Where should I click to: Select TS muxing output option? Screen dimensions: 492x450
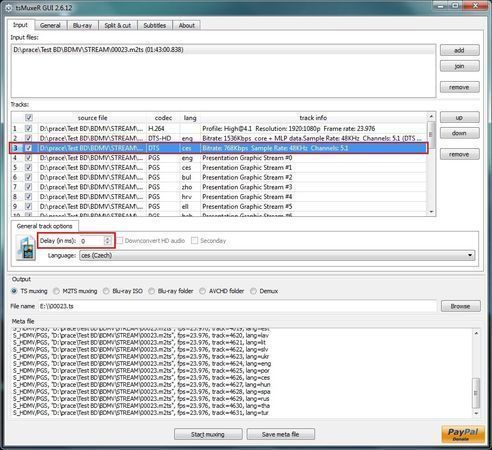pyautogui.click(x=14, y=291)
